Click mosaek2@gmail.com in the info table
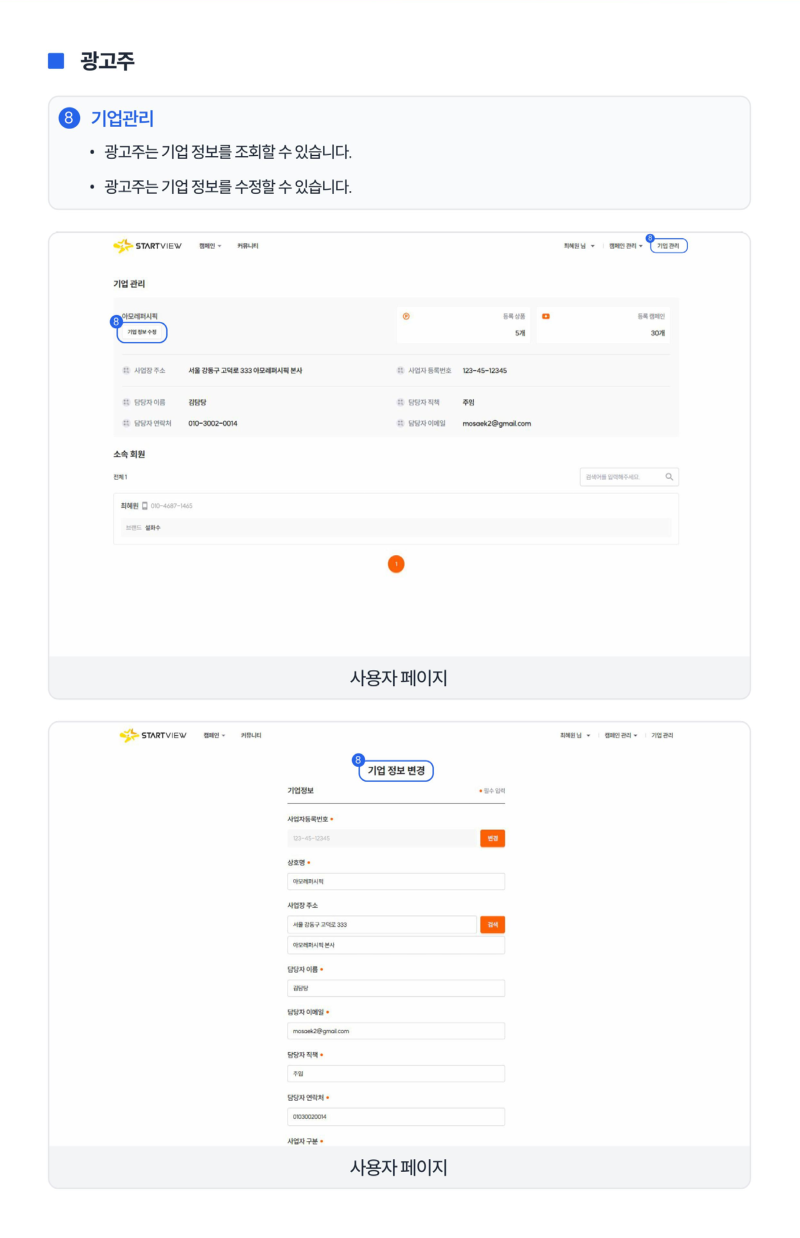The width and height of the screenshot is (800, 1238). (497, 423)
